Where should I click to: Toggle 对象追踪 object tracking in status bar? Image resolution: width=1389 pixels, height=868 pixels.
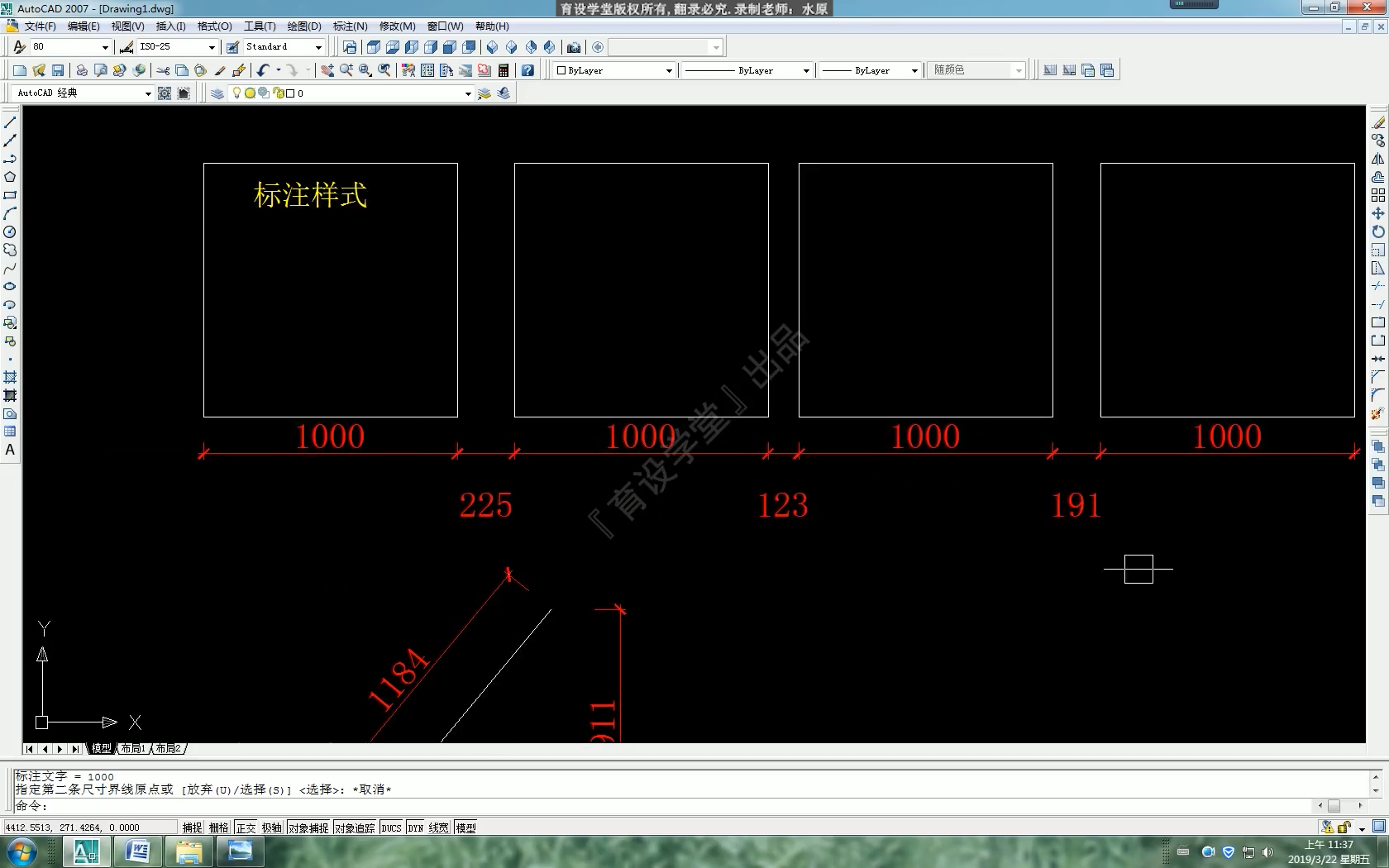pos(355,827)
